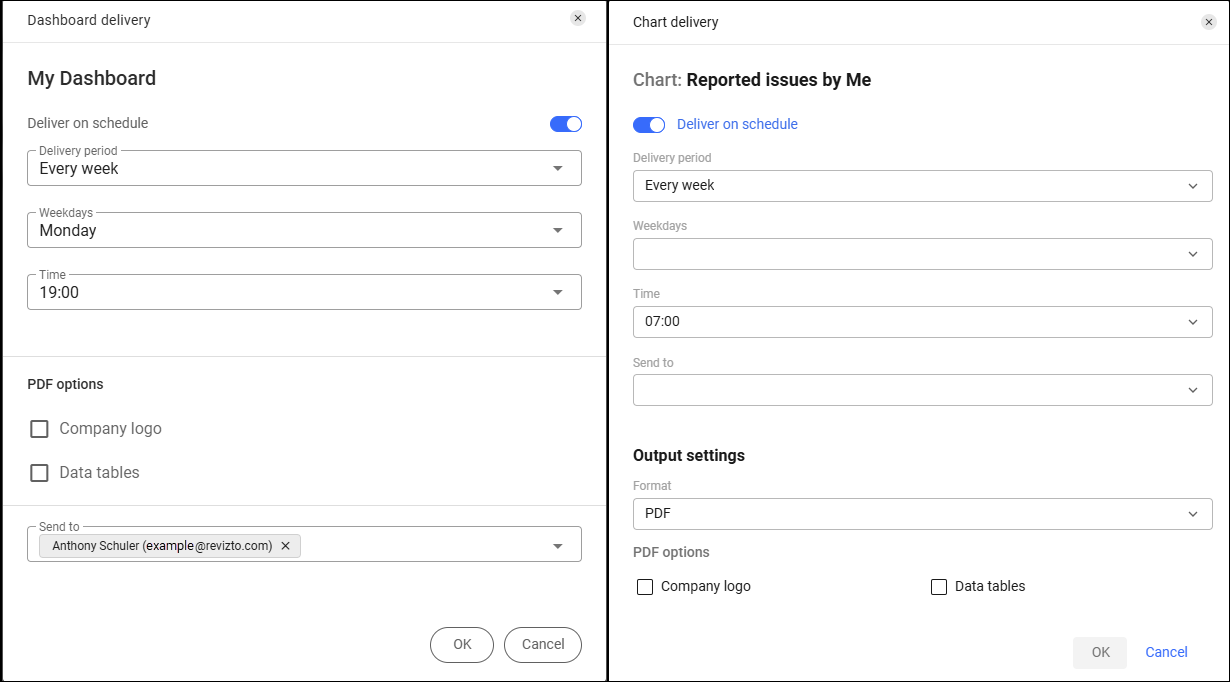Screen dimensions: 1230x682
Task: Check Data tables in Chart delivery
Action: pos(939,587)
